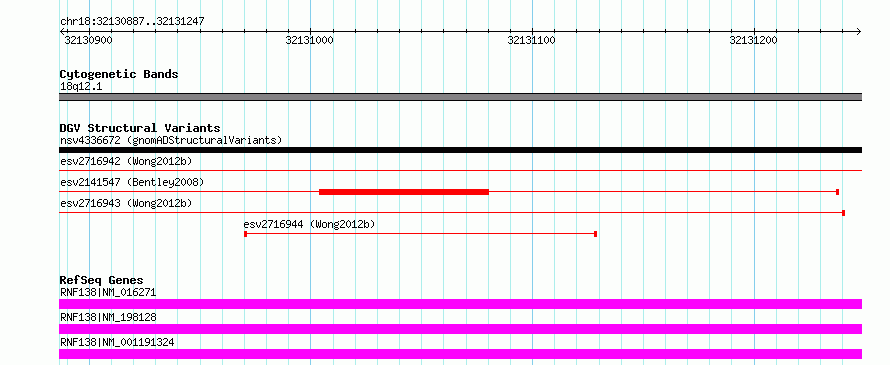This screenshot has height=365, width=890.
Task: Open the esv2716943 (Wong2012b) variant label
Action: pos(126,203)
